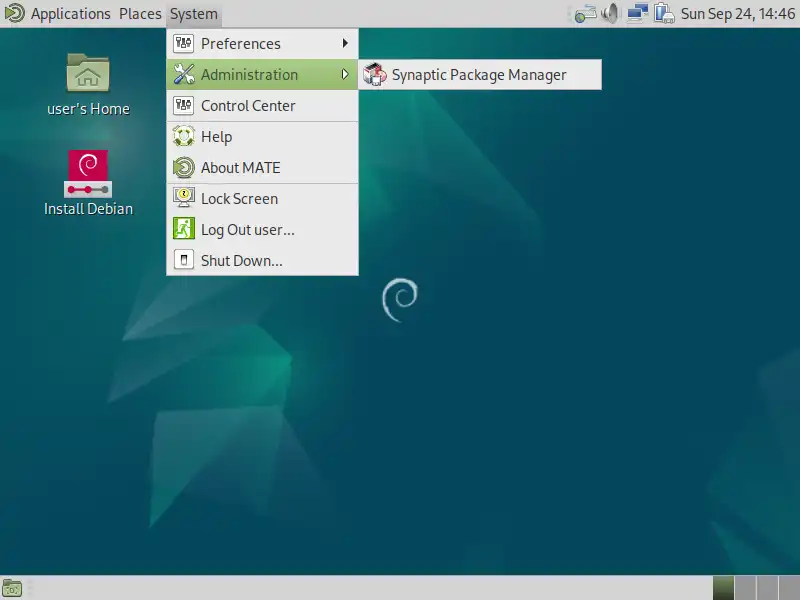Click the Shut Down power icon
Screen dimensions: 800x600
point(184,260)
